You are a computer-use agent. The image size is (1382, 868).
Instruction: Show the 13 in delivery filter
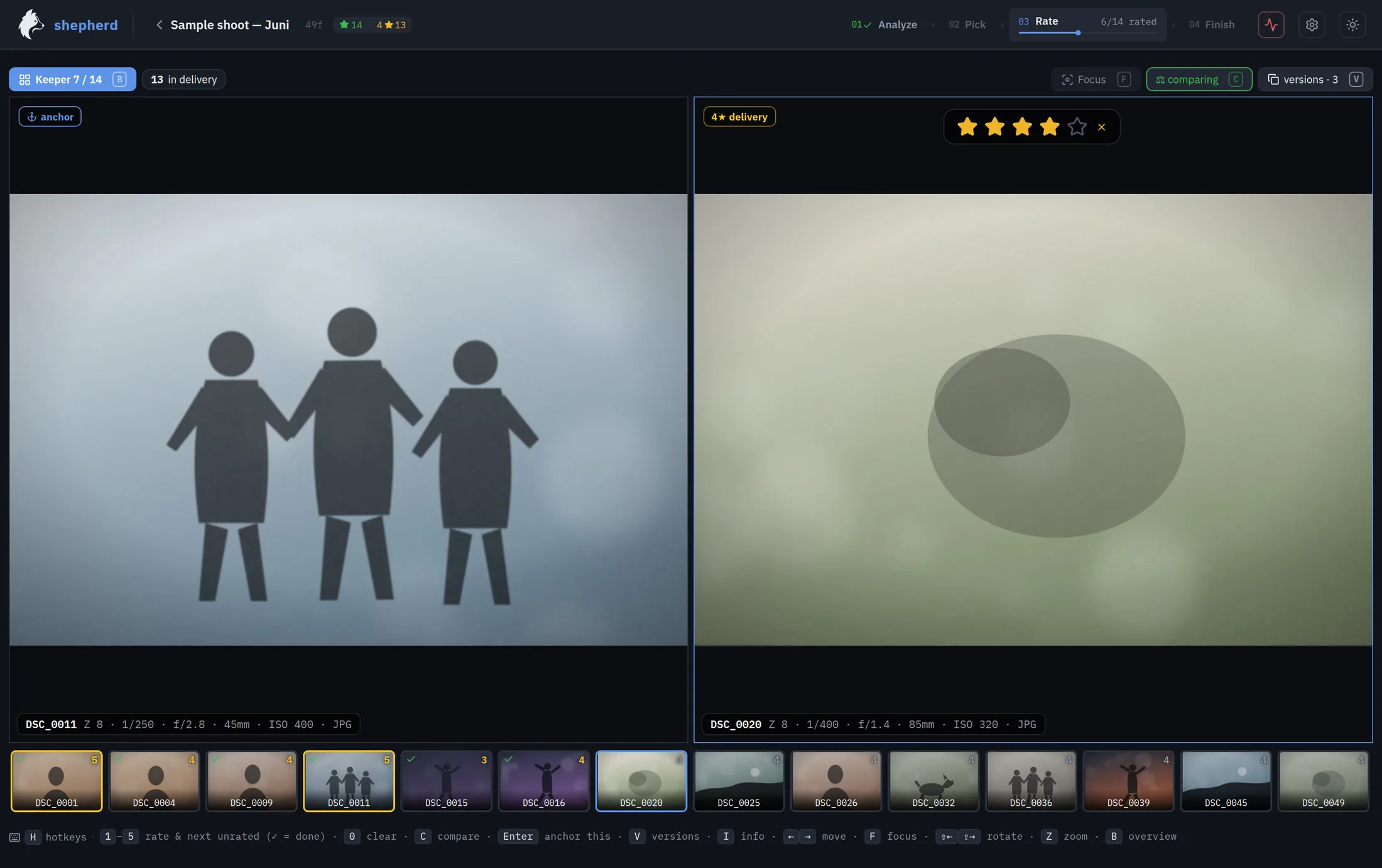click(x=183, y=79)
